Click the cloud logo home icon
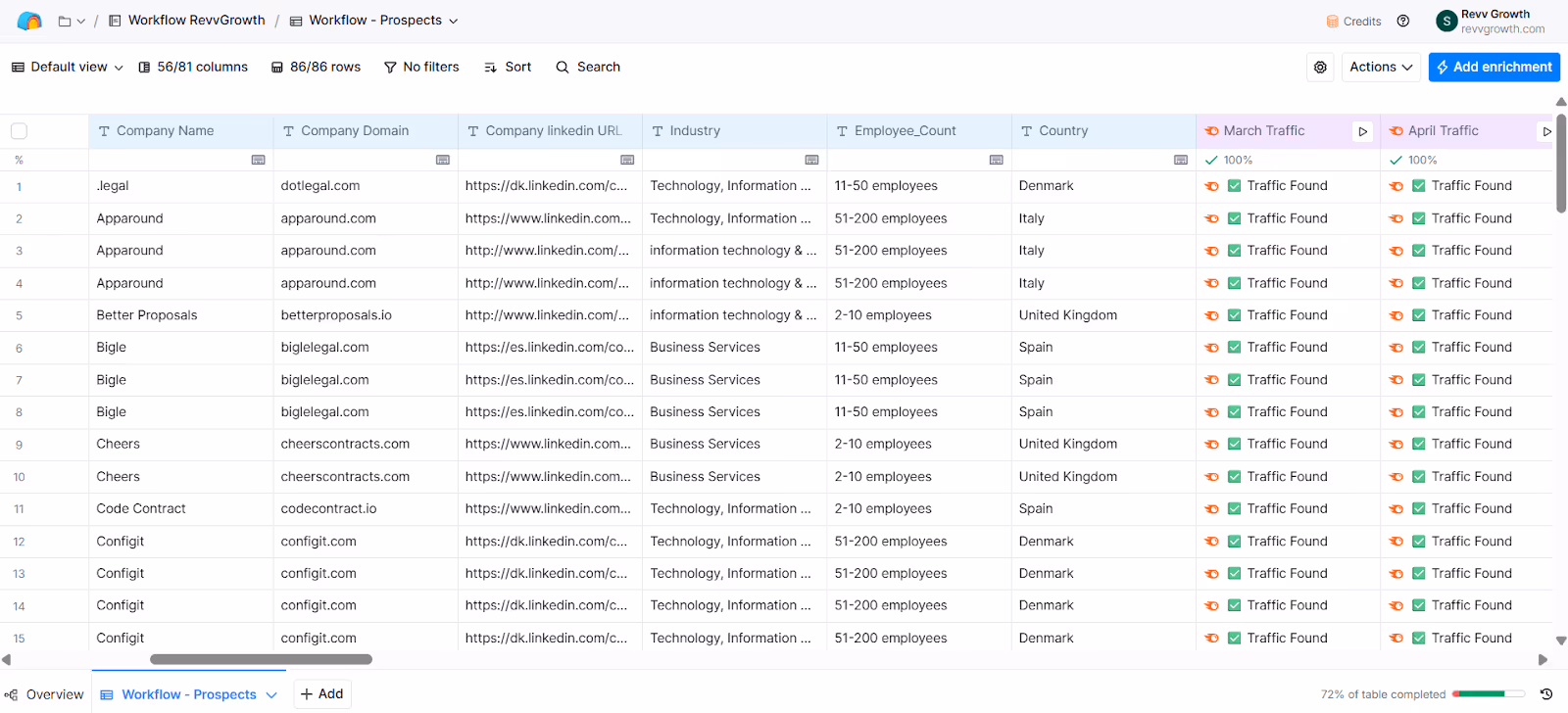The image size is (1568, 713). click(29, 21)
